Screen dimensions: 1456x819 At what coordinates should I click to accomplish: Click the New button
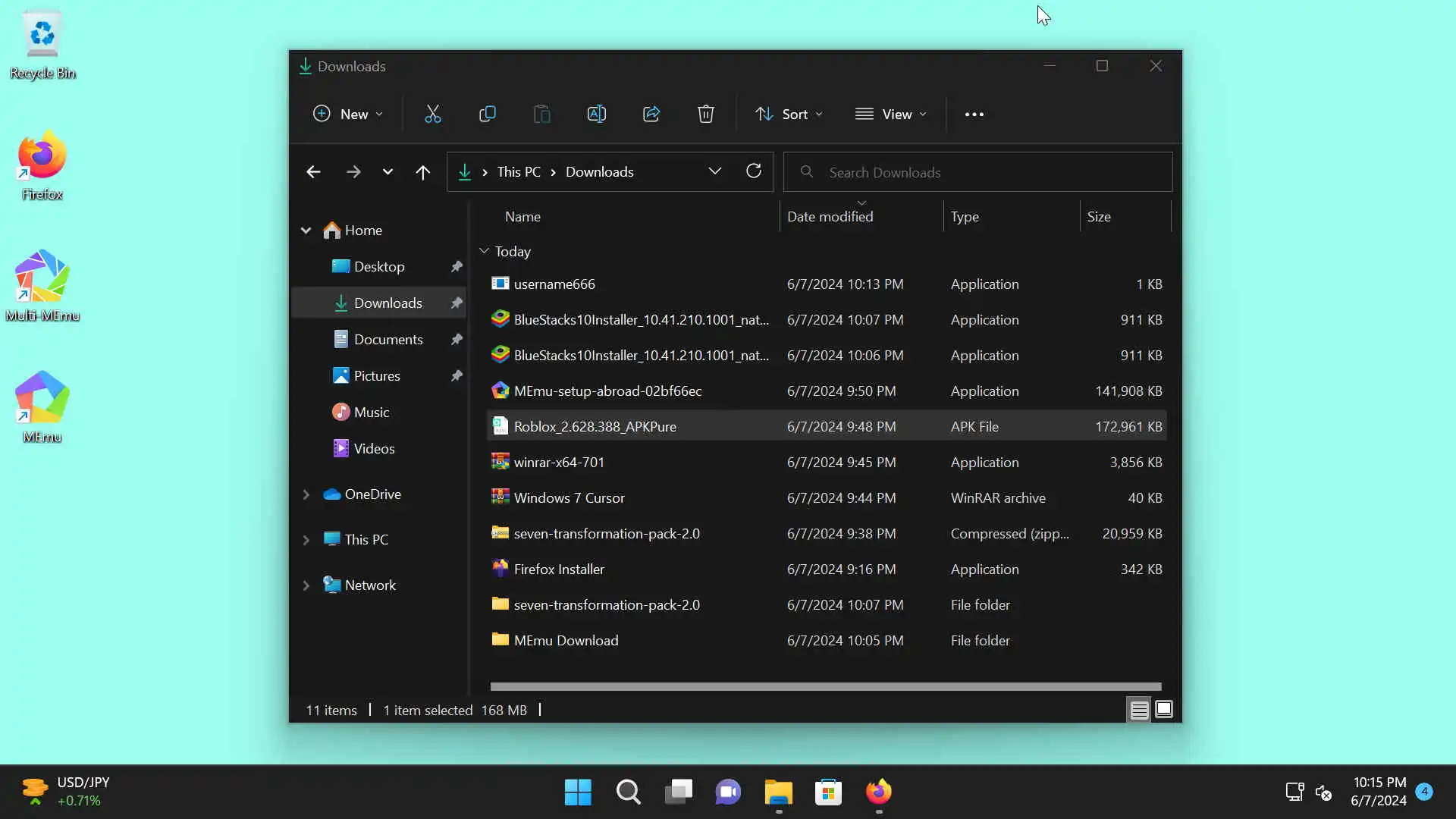[347, 114]
